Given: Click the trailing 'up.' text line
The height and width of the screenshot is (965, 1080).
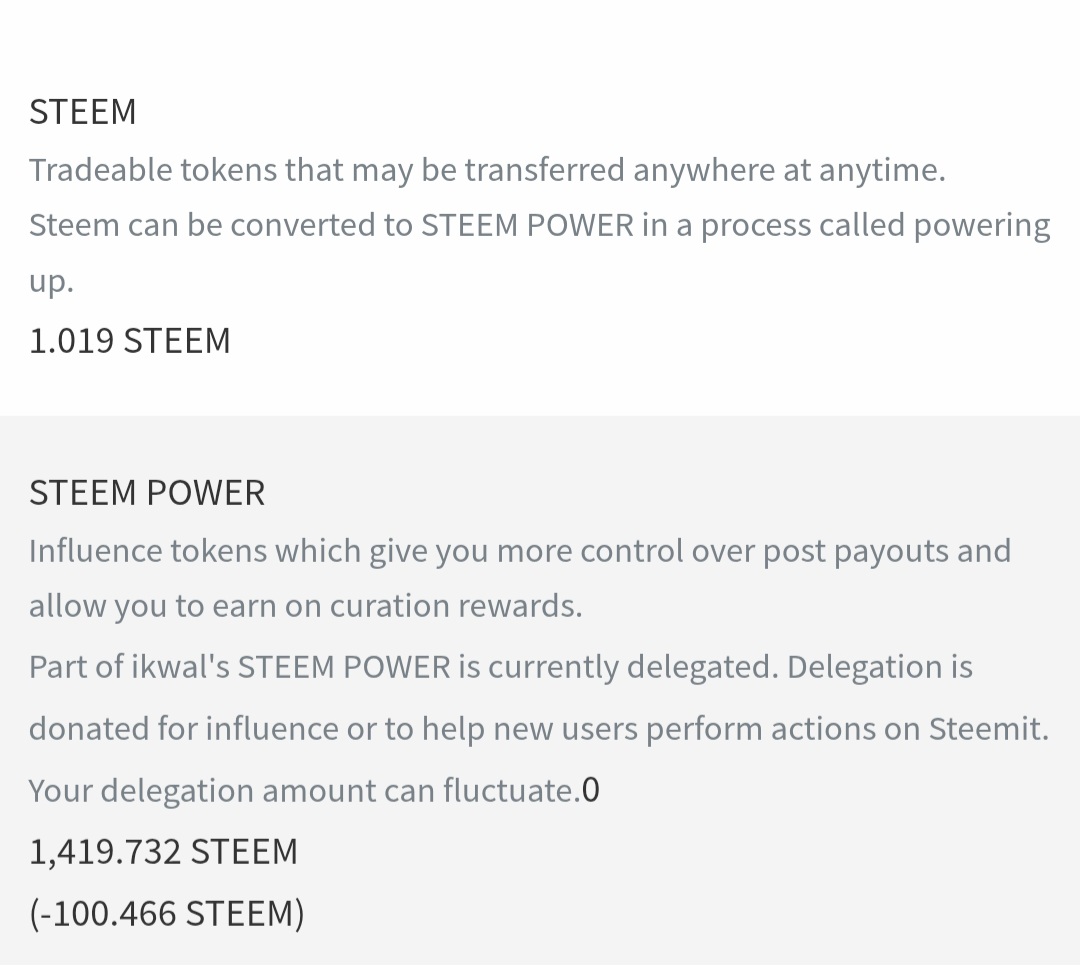Looking at the screenshot, I should [51, 281].
